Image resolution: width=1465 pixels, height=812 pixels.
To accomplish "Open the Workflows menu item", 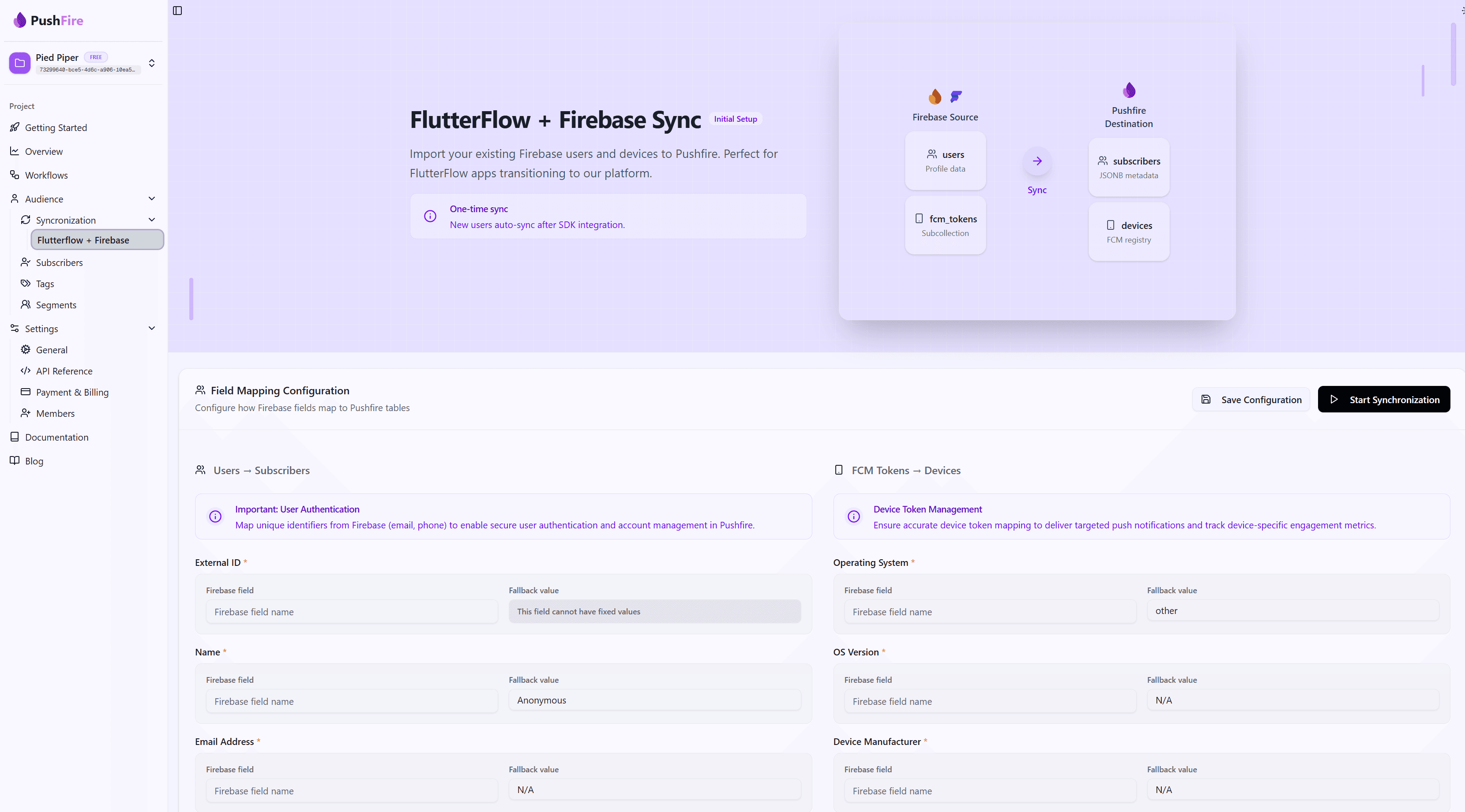I will coord(46,175).
